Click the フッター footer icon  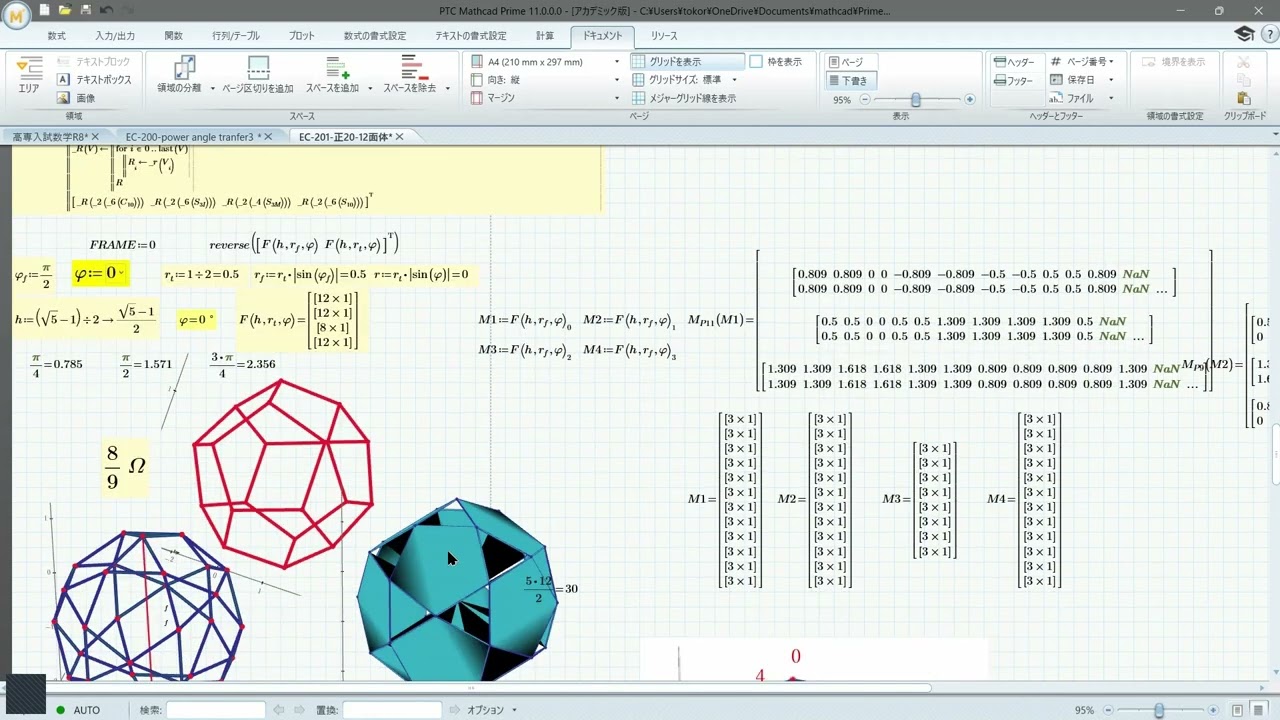pos(999,81)
